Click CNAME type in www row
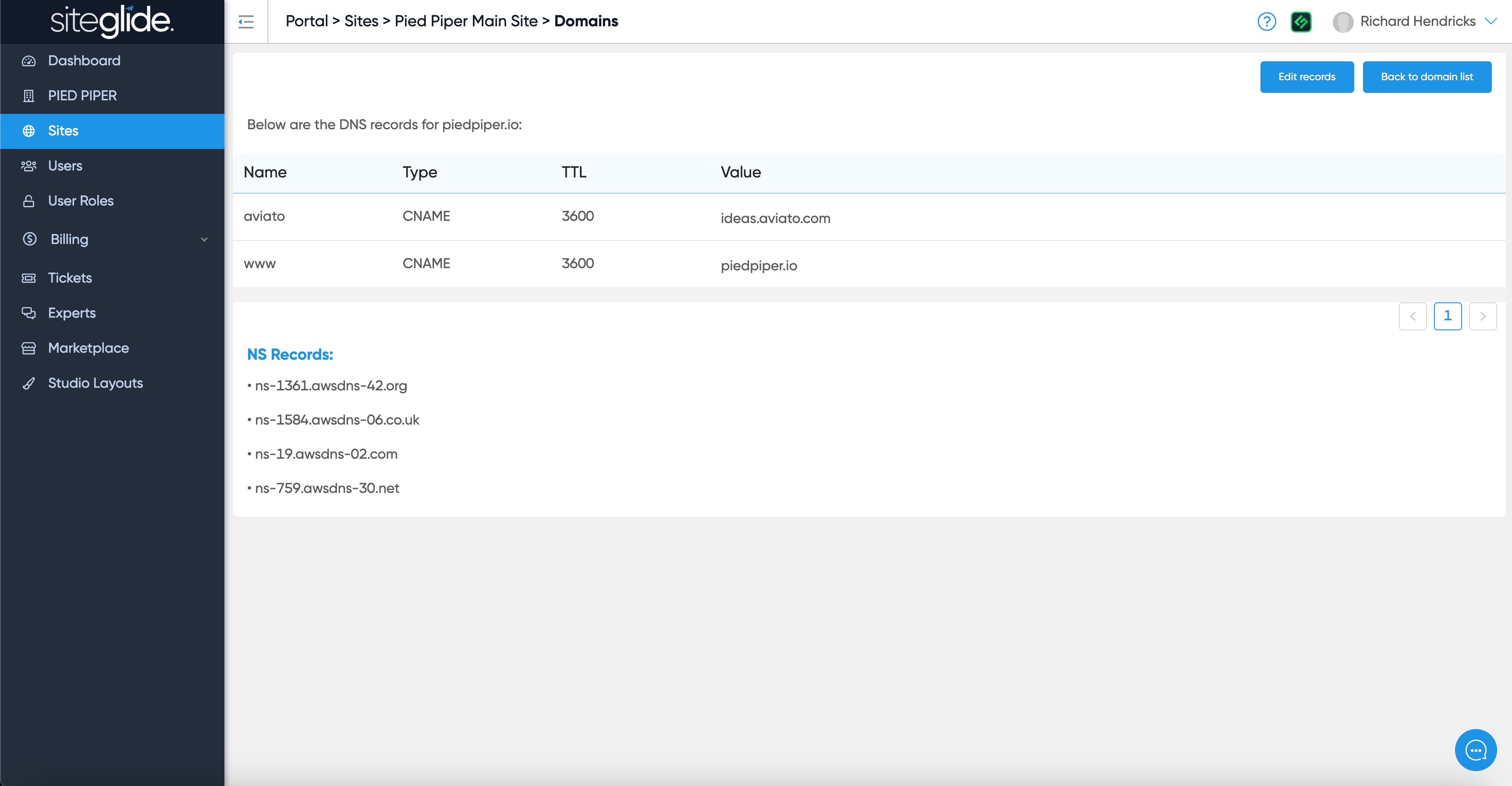Viewport: 1512px width, 786px height. click(426, 263)
